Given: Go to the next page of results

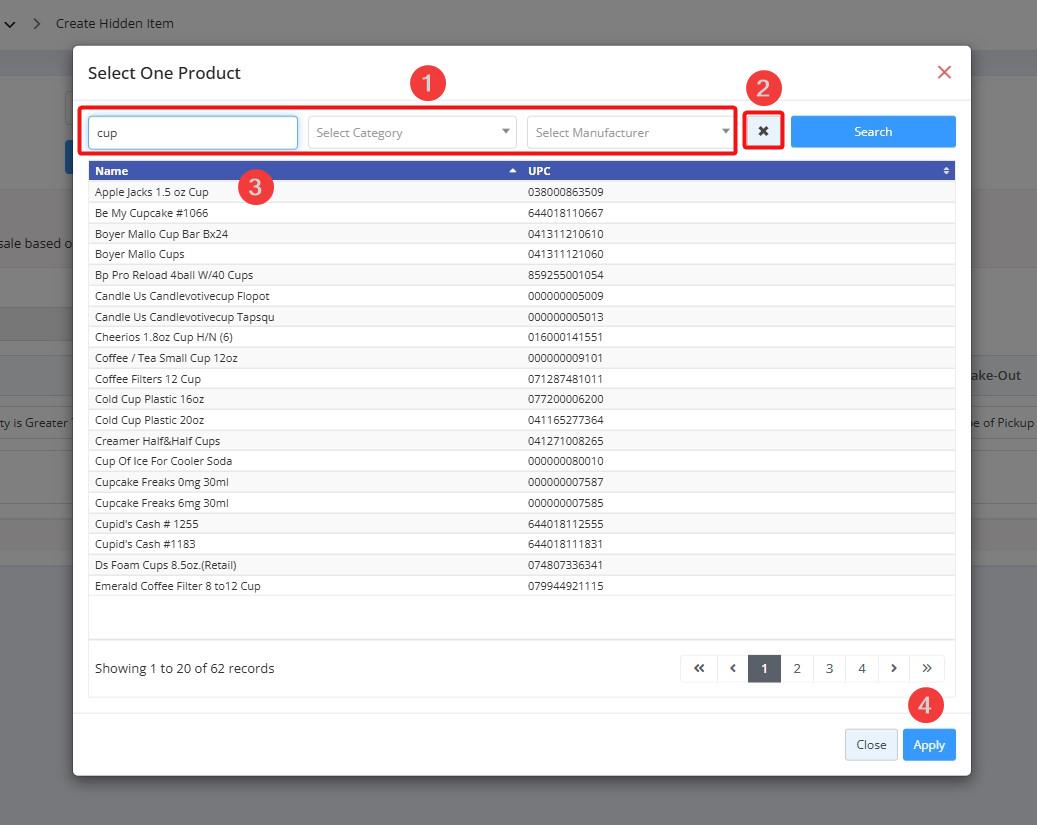Looking at the screenshot, I should [x=893, y=668].
